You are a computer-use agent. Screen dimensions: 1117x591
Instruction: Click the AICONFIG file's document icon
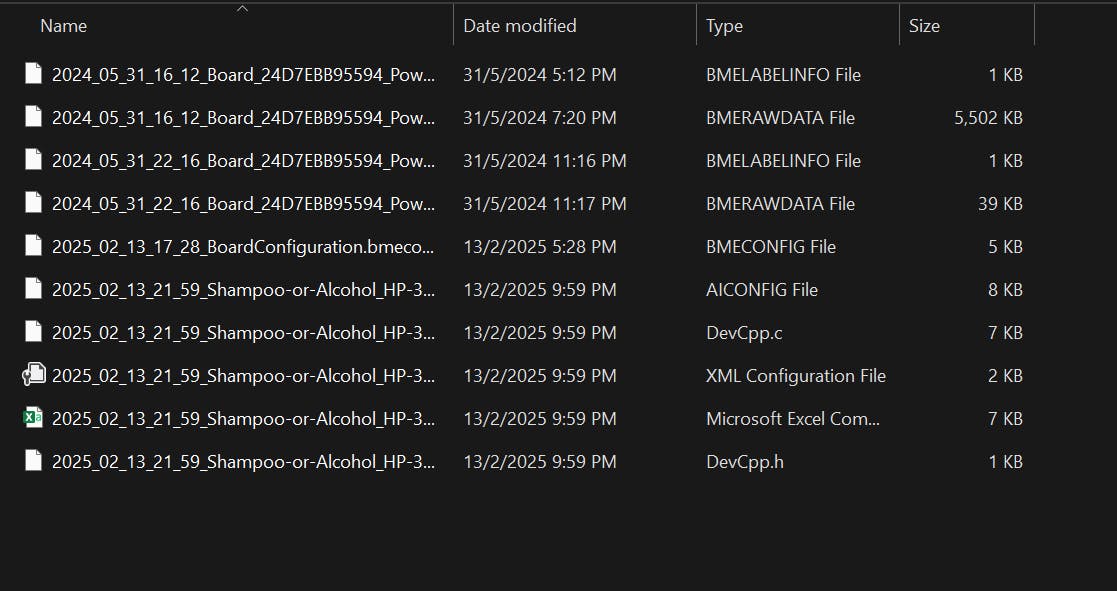(x=33, y=289)
